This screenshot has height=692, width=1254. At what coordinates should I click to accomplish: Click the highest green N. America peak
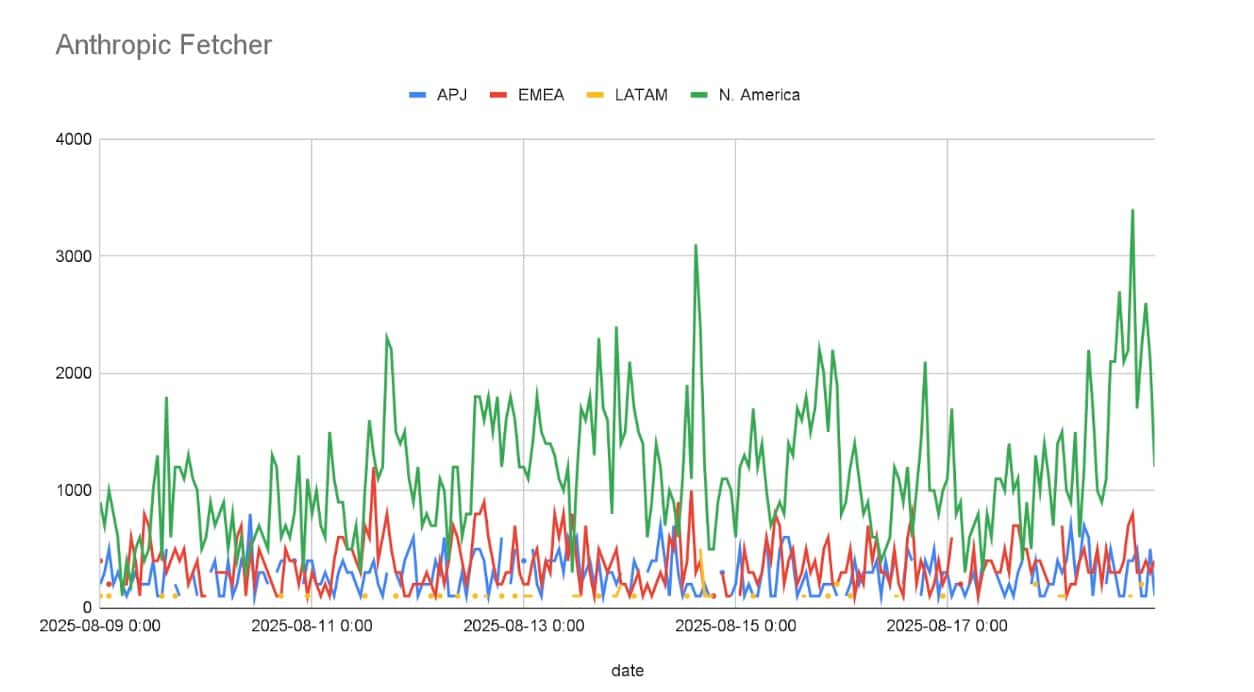1132,211
